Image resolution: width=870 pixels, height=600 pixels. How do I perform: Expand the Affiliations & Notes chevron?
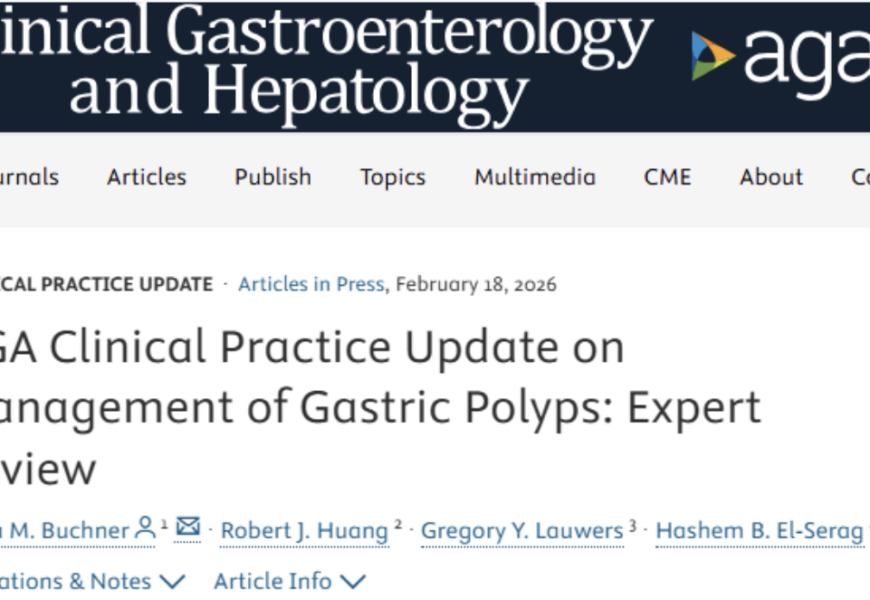(172, 581)
